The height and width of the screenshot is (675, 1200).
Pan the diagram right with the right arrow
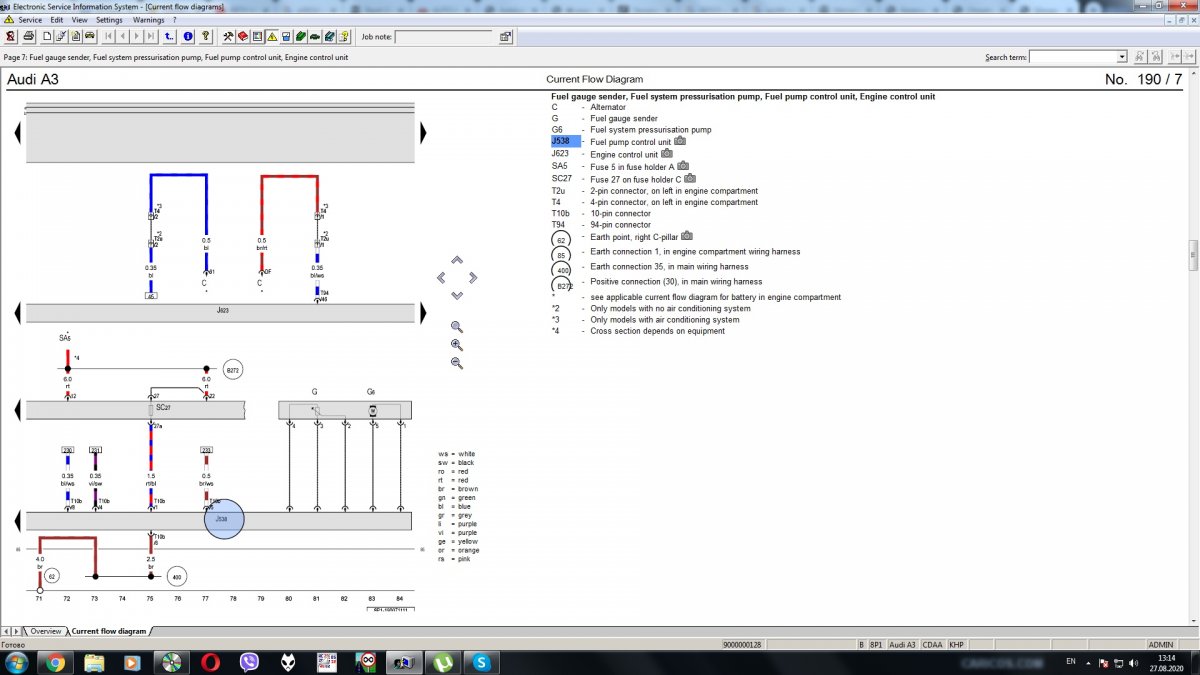point(473,278)
